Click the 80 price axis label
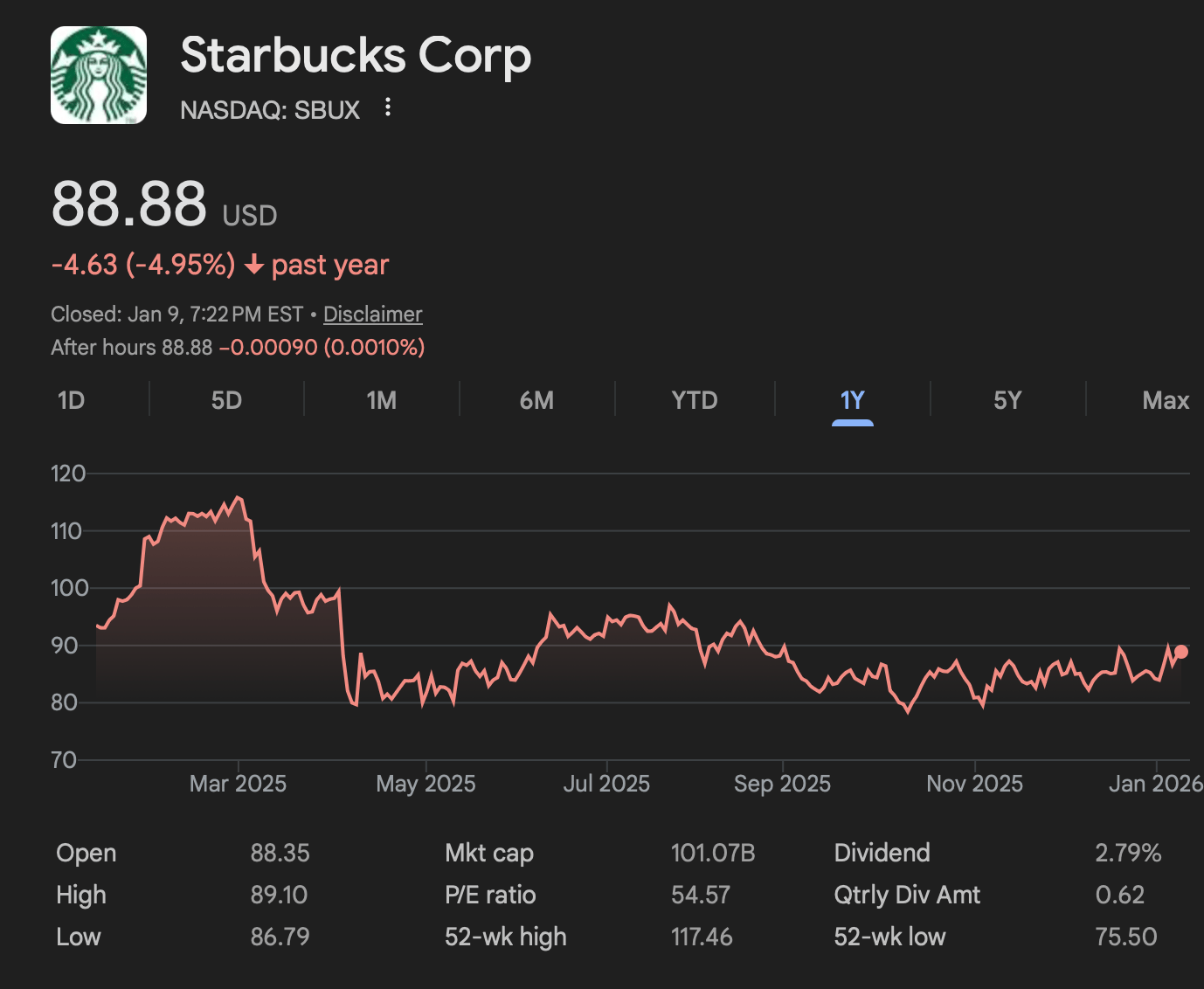Image resolution: width=1204 pixels, height=989 pixels. pyautogui.click(x=65, y=702)
